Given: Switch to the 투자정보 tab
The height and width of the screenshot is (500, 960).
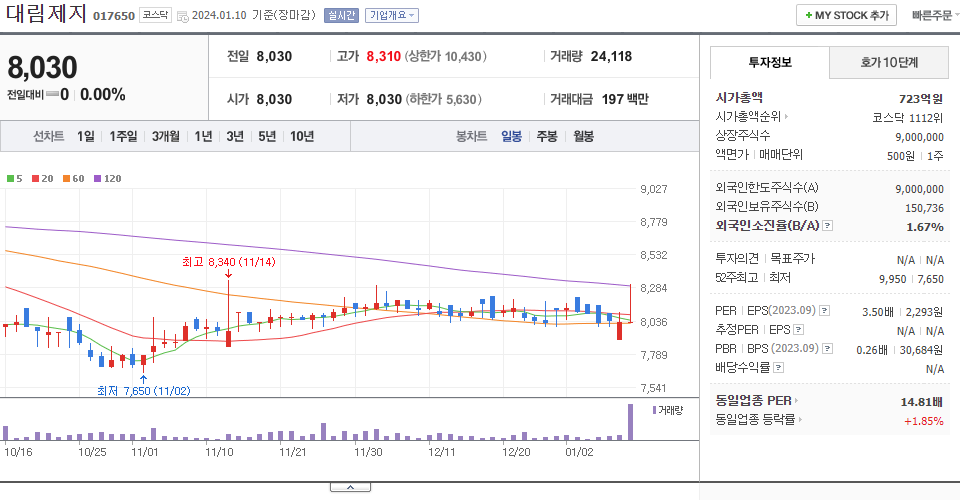Looking at the screenshot, I should [x=770, y=62].
